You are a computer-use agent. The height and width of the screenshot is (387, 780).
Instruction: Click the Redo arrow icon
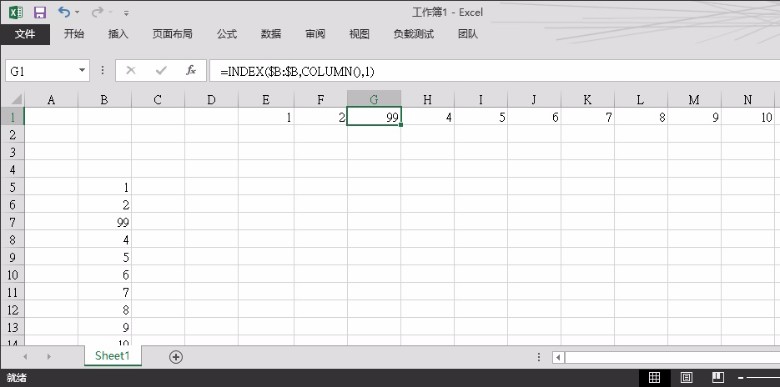pos(98,11)
